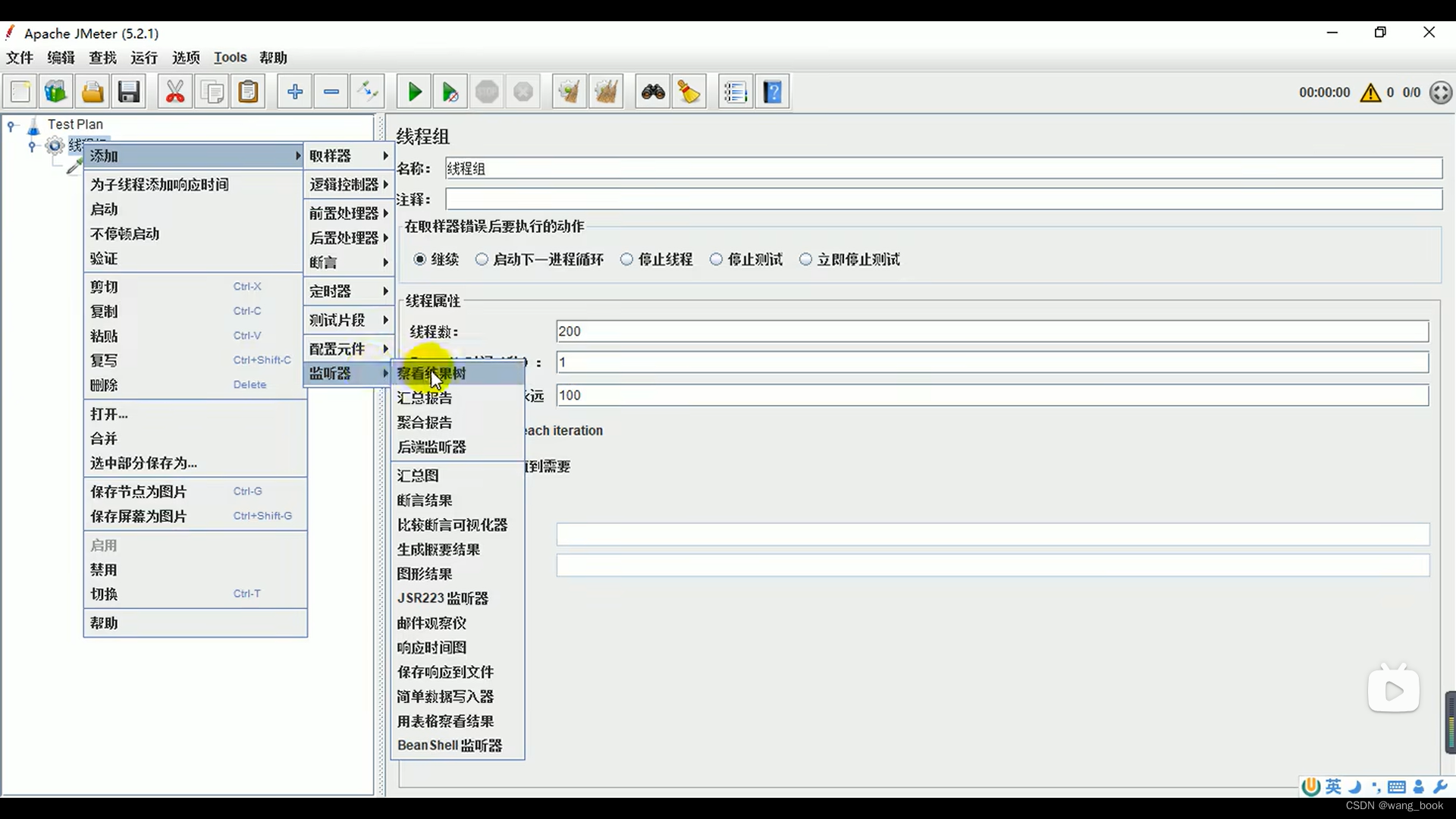
Task: Choose 用表格察看结果 listener
Action: point(457,721)
